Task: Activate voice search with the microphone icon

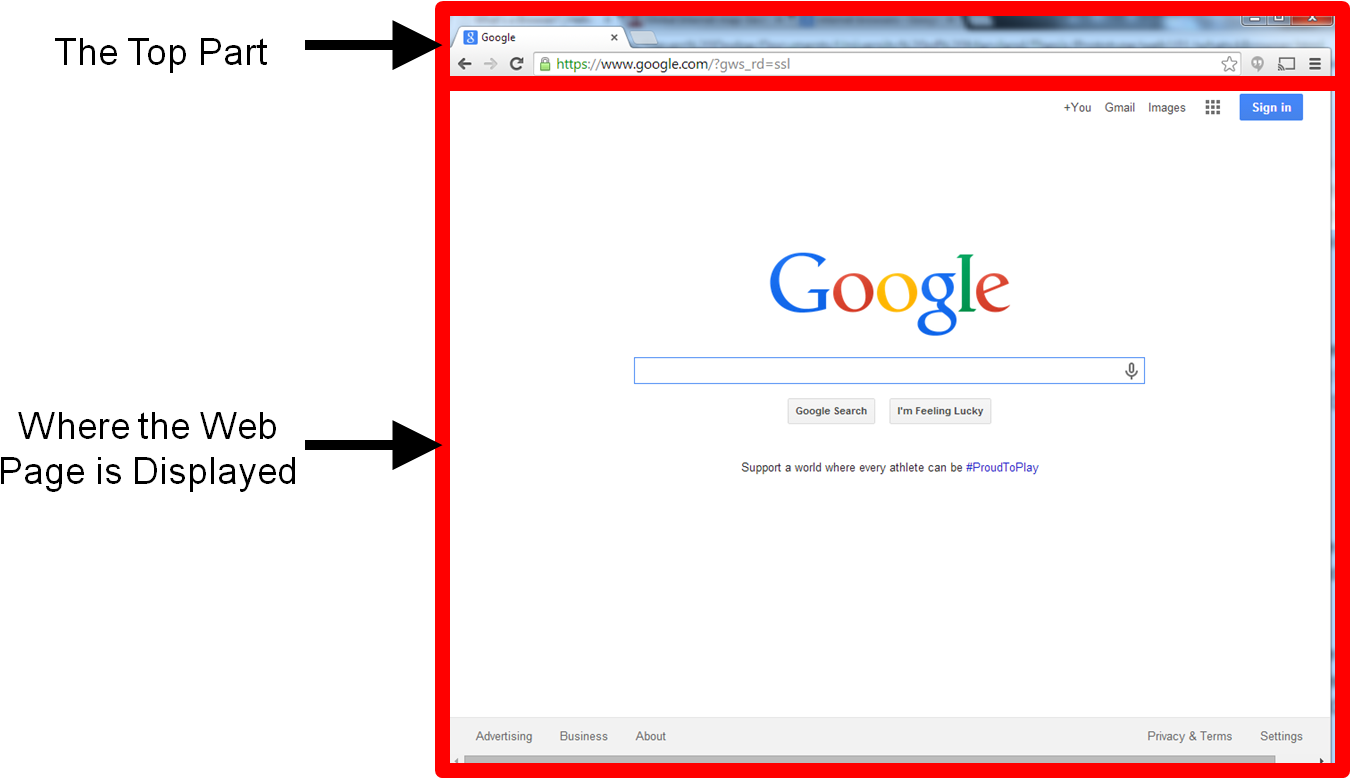Action: coord(1131,370)
